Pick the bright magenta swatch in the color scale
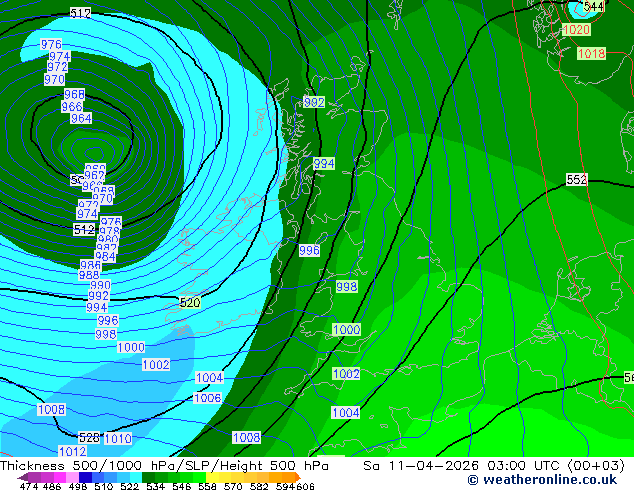Image resolution: width=634 pixels, height=490 pixels. (x=60, y=477)
